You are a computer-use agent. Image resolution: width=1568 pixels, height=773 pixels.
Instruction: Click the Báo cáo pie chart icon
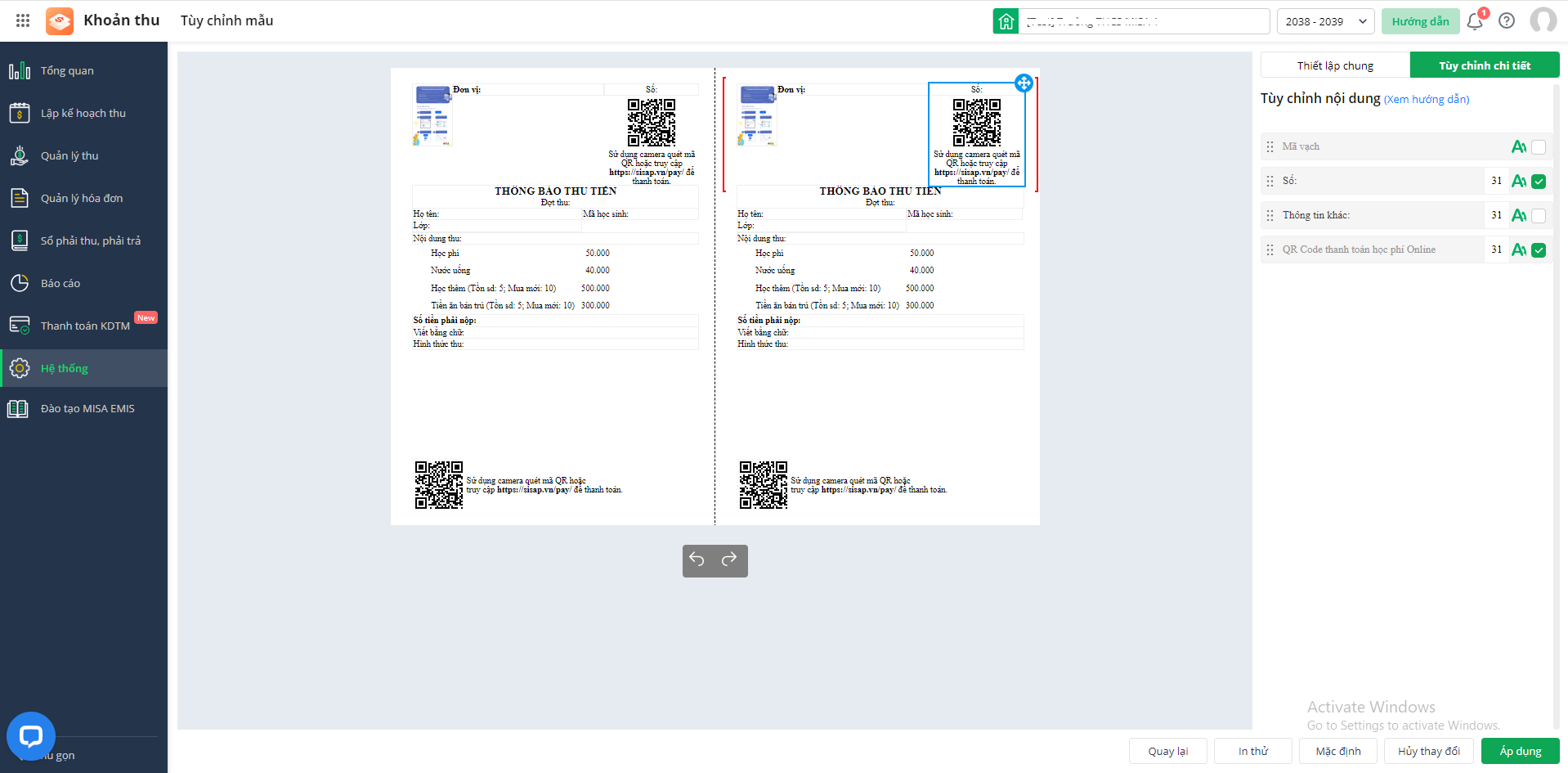click(x=20, y=283)
